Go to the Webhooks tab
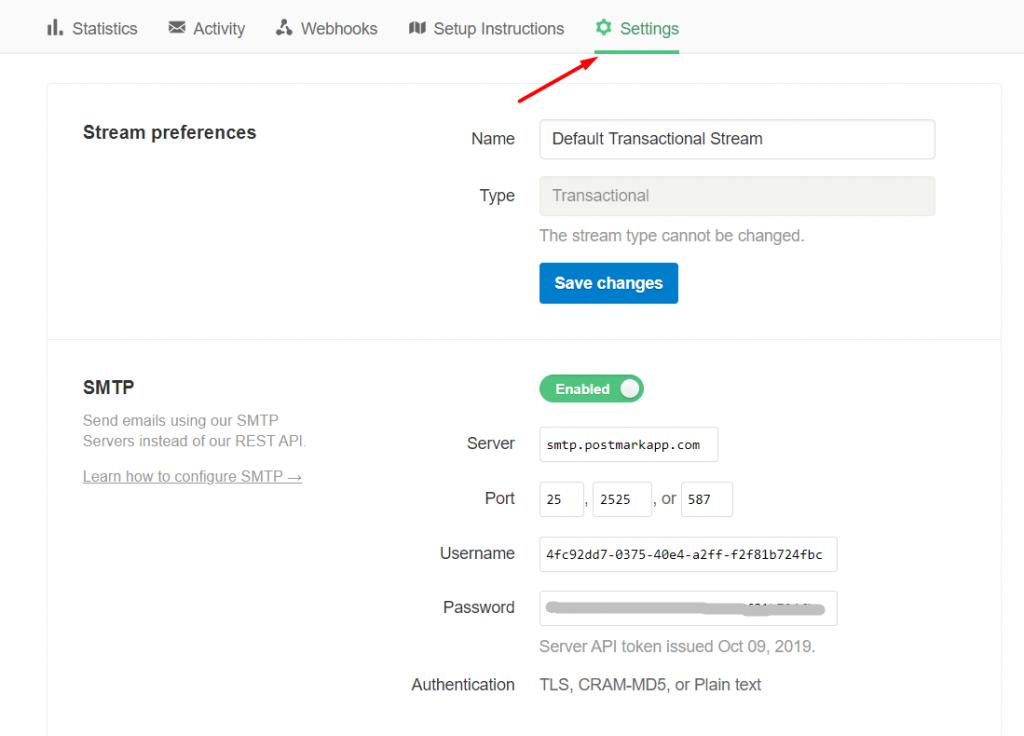Screen dimensions: 1024x736 (x=327, y=28)
